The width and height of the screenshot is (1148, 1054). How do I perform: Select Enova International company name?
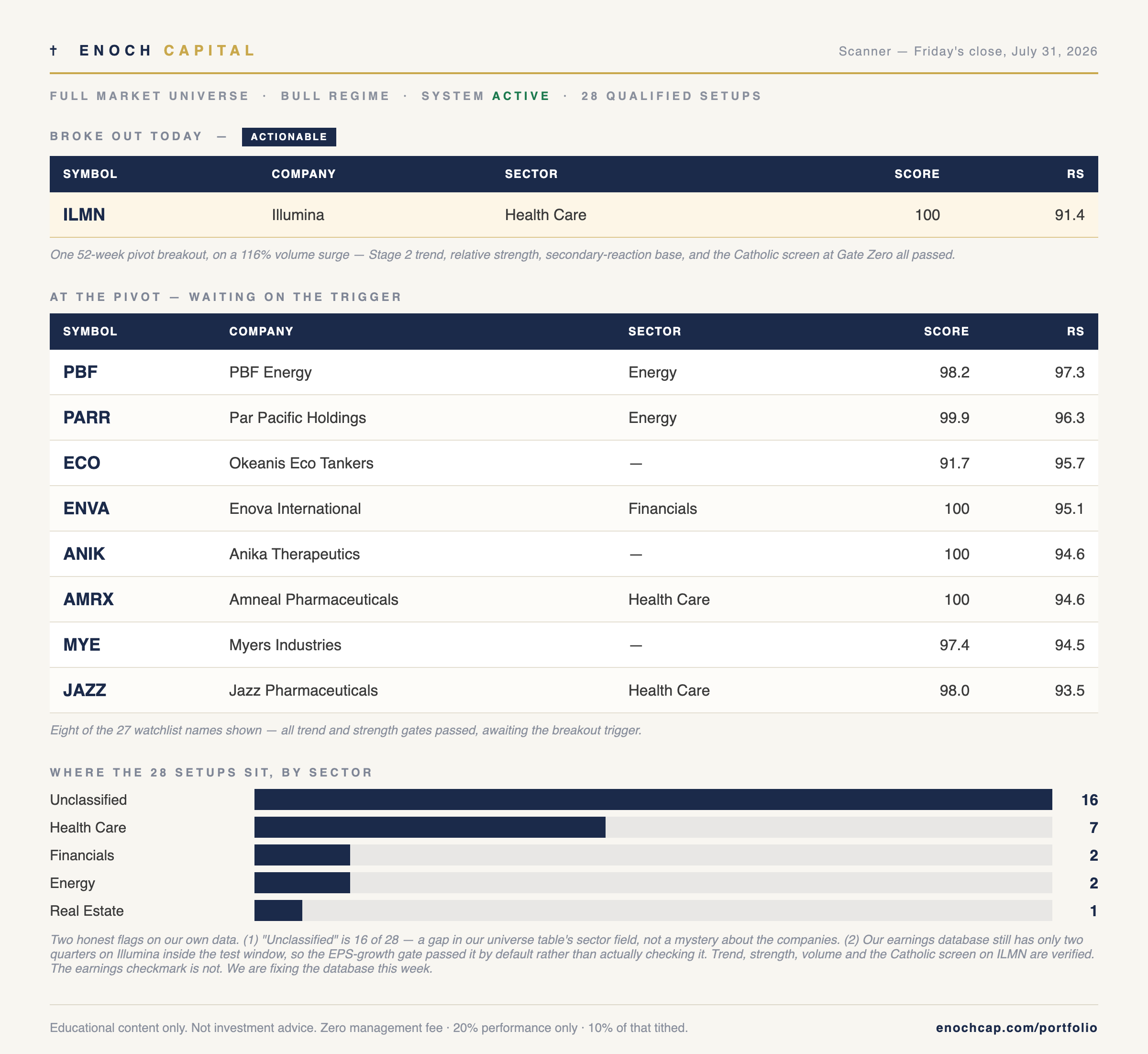click(295, 509)
